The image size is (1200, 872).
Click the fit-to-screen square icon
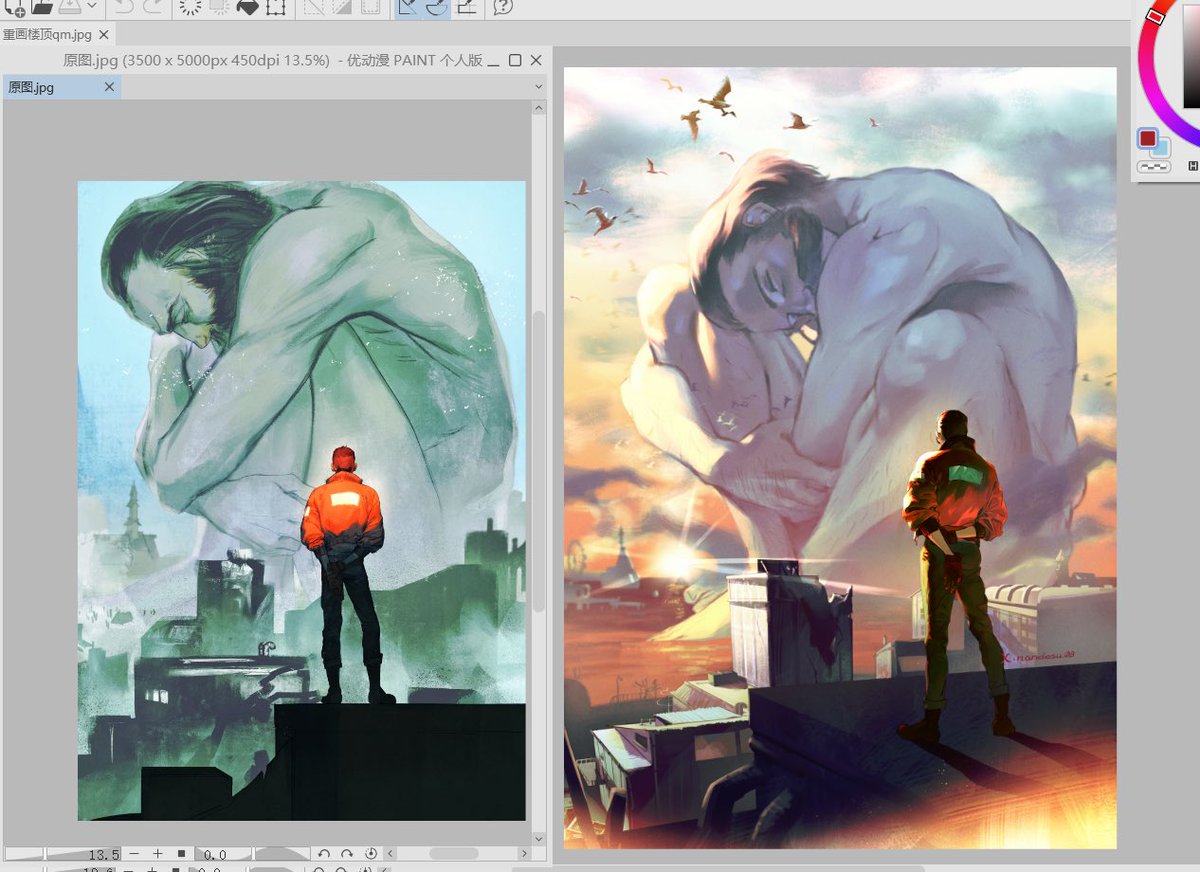(181, 854)
